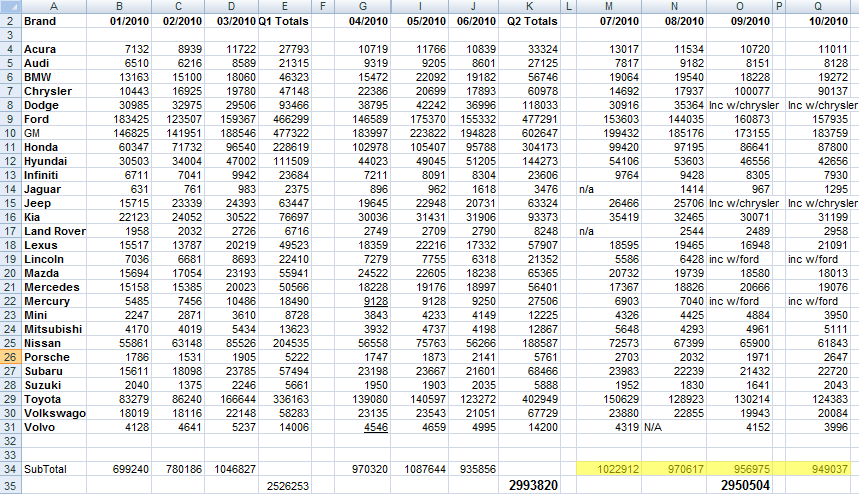Select Ford January value 183425
The width and height of the screenshot is (859, 494).
pyautogui.click(x=119, y=119)
